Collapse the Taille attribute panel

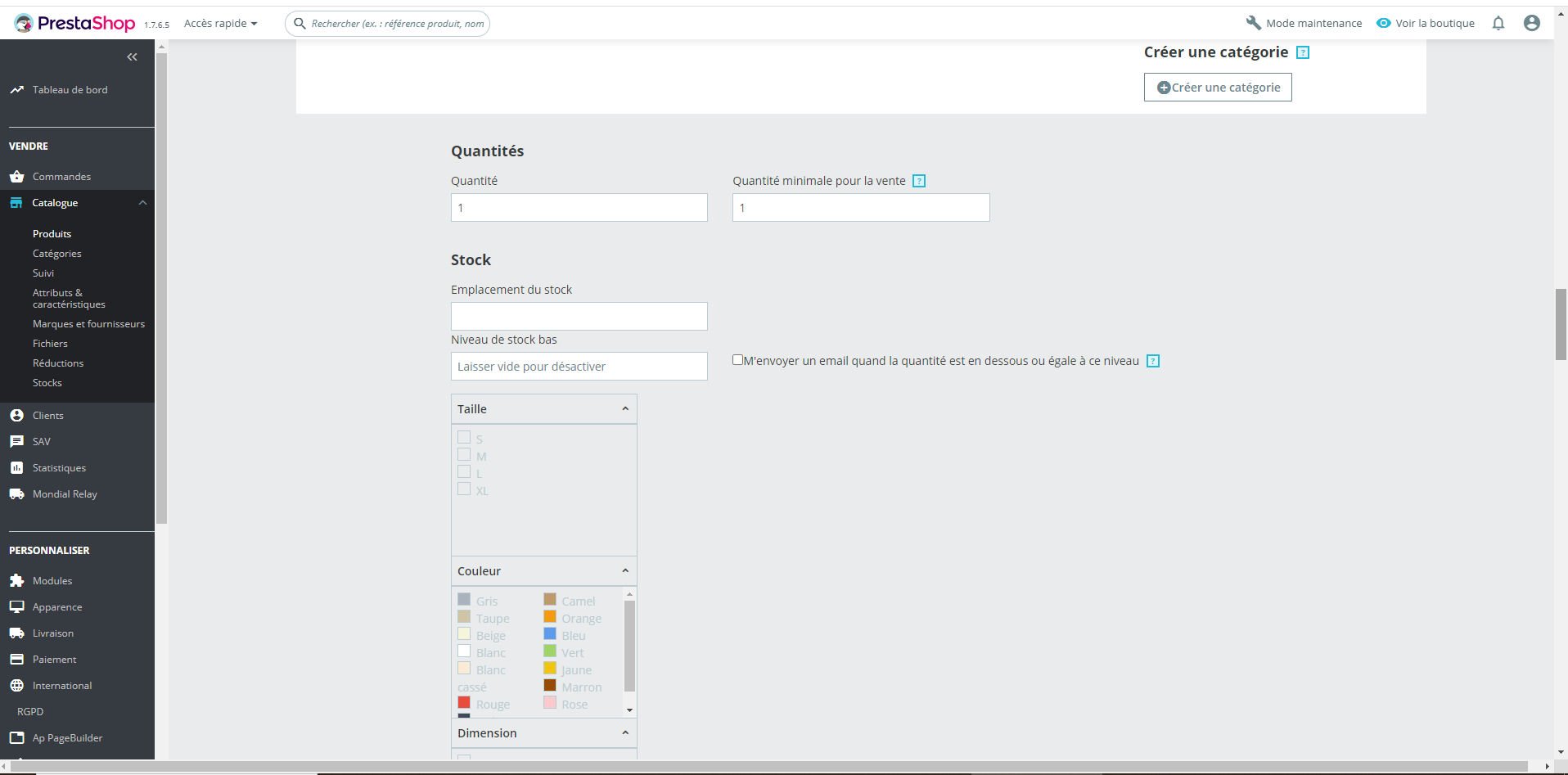(x=625, y=408)
